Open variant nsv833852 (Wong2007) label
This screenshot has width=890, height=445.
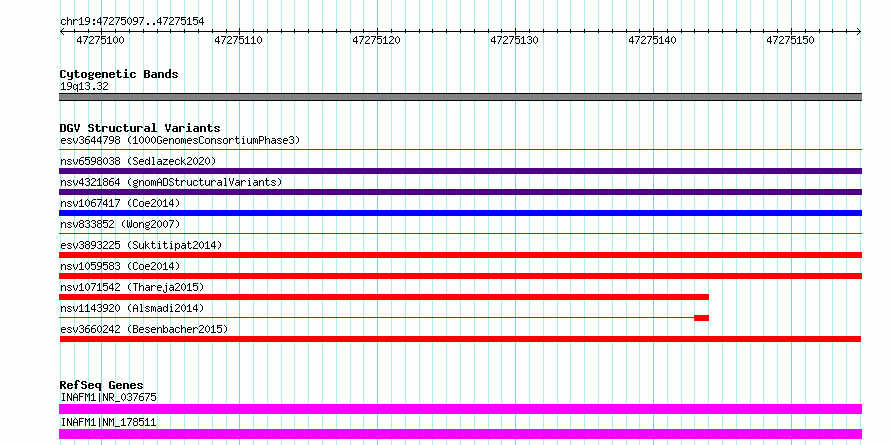pos(120,224)
